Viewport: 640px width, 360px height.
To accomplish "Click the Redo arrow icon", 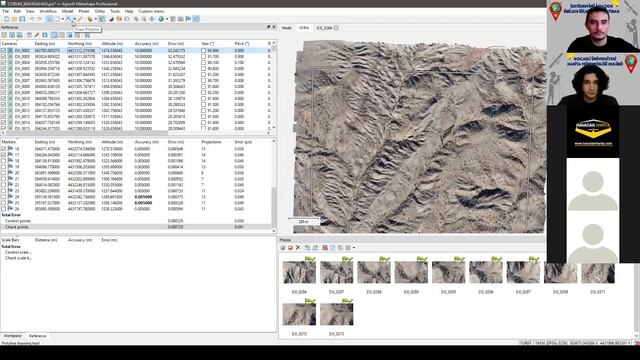I will pyautogui.click(x=40, y=19).
